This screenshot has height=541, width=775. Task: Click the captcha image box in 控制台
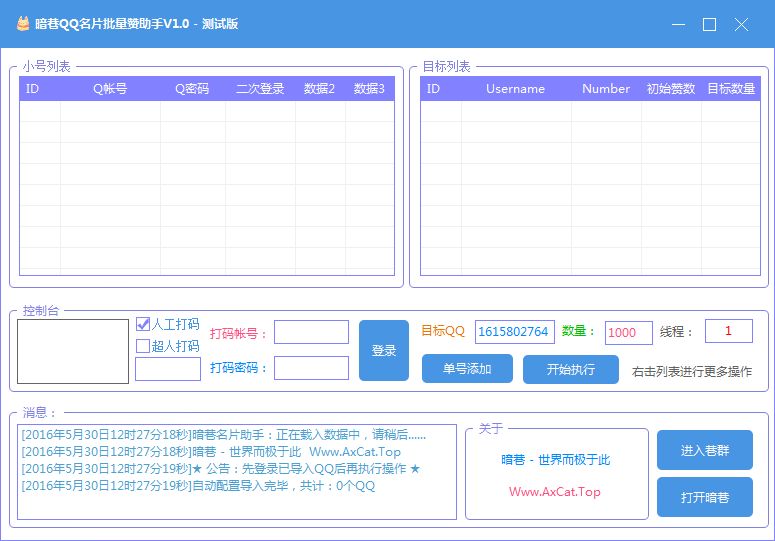[73, 351]
